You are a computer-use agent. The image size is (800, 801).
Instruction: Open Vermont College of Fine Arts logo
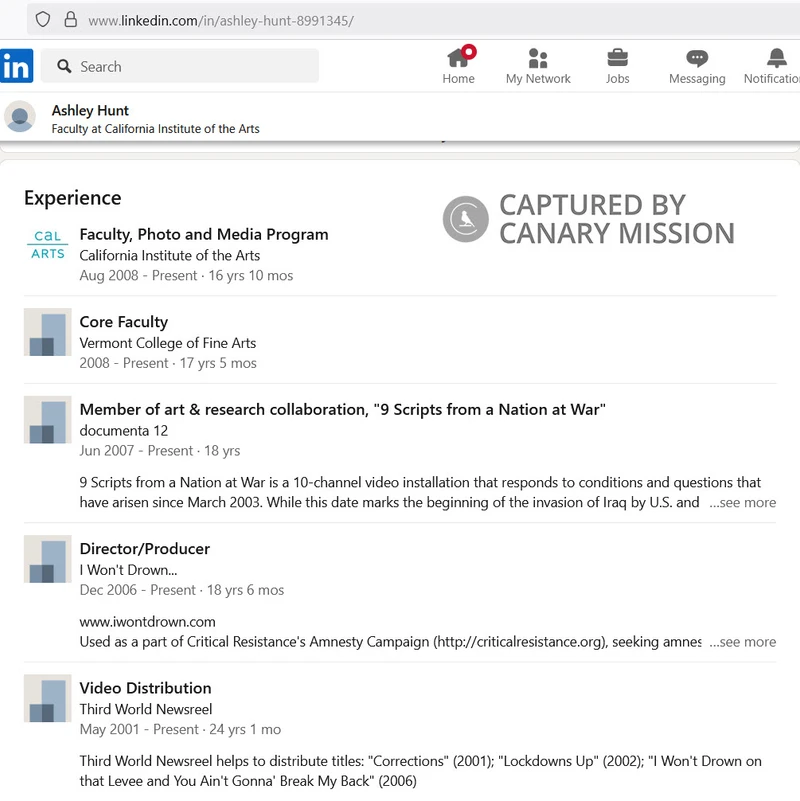48,332
